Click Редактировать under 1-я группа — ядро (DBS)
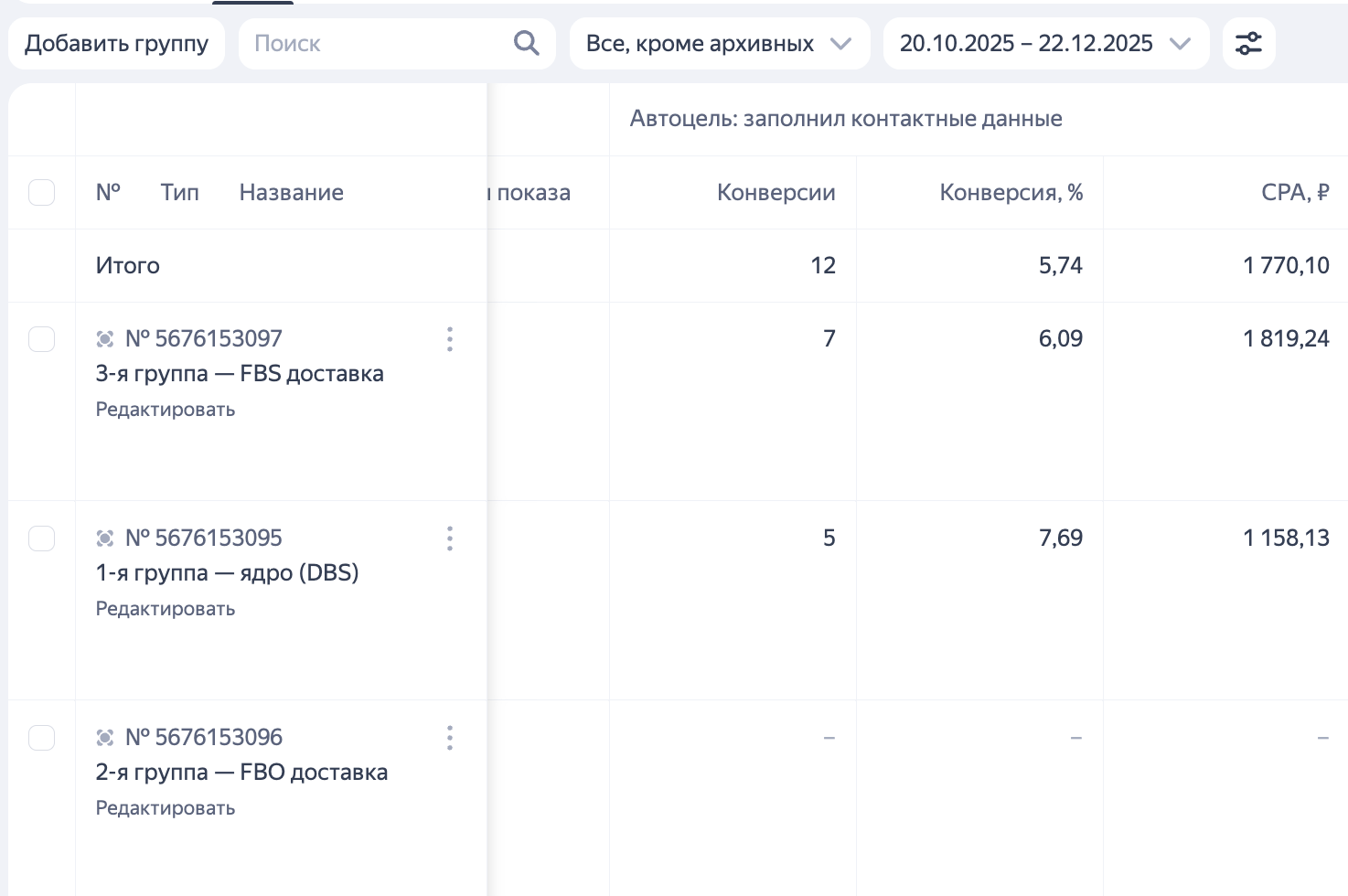Image resolution: width=1348 pixels, height=896 pixels. [x=166, y=609]
